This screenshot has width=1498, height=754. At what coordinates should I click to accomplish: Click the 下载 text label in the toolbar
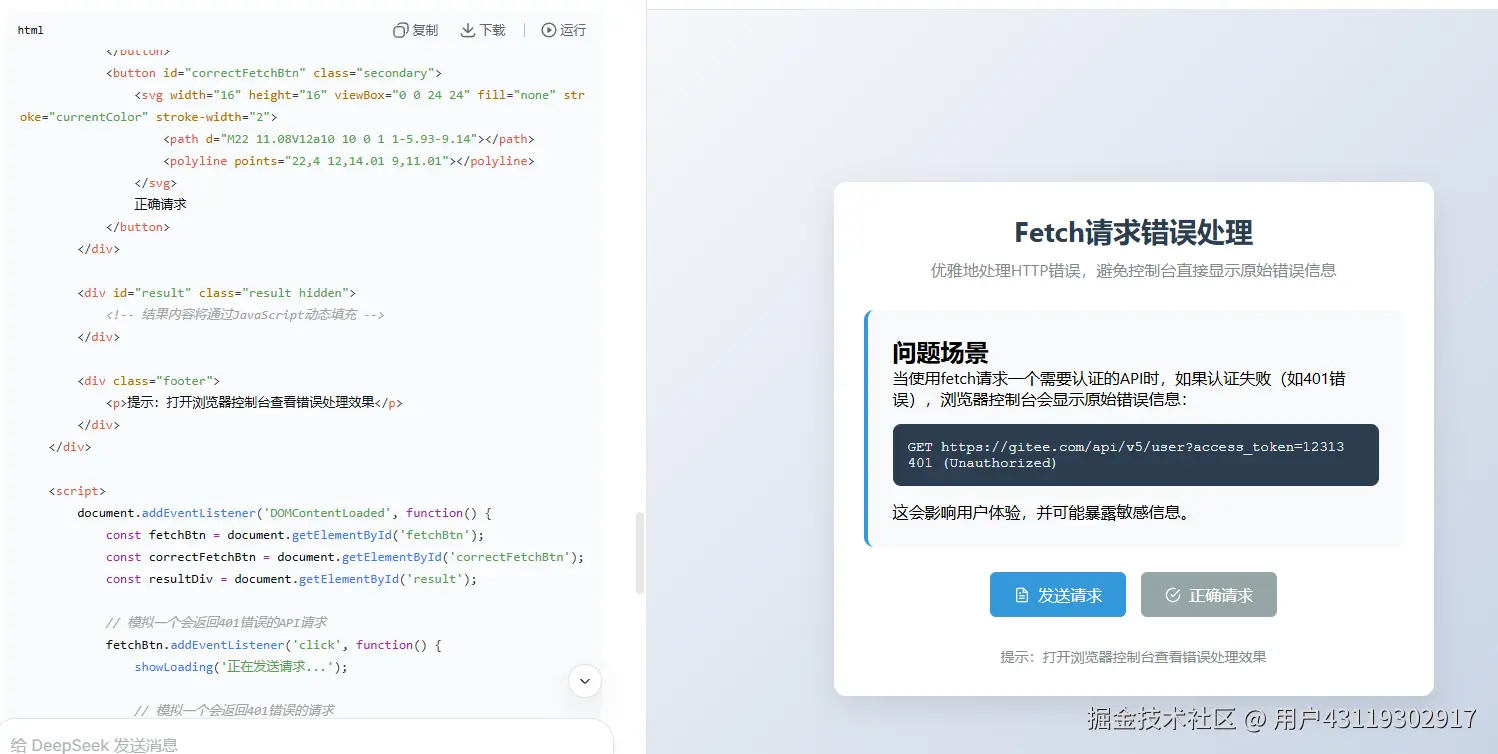(491, 30)
